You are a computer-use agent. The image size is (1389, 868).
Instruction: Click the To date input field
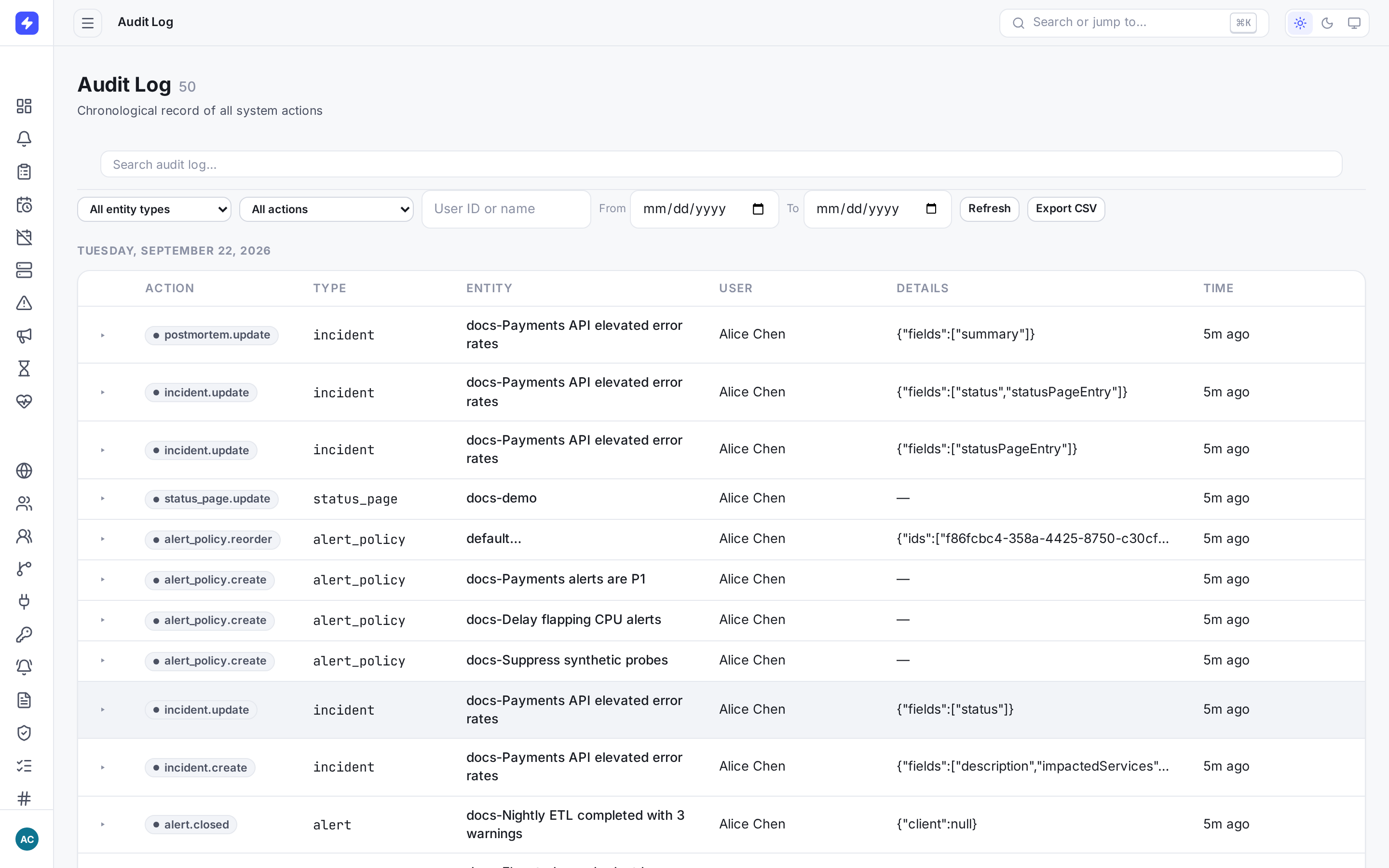coord(878,209)
